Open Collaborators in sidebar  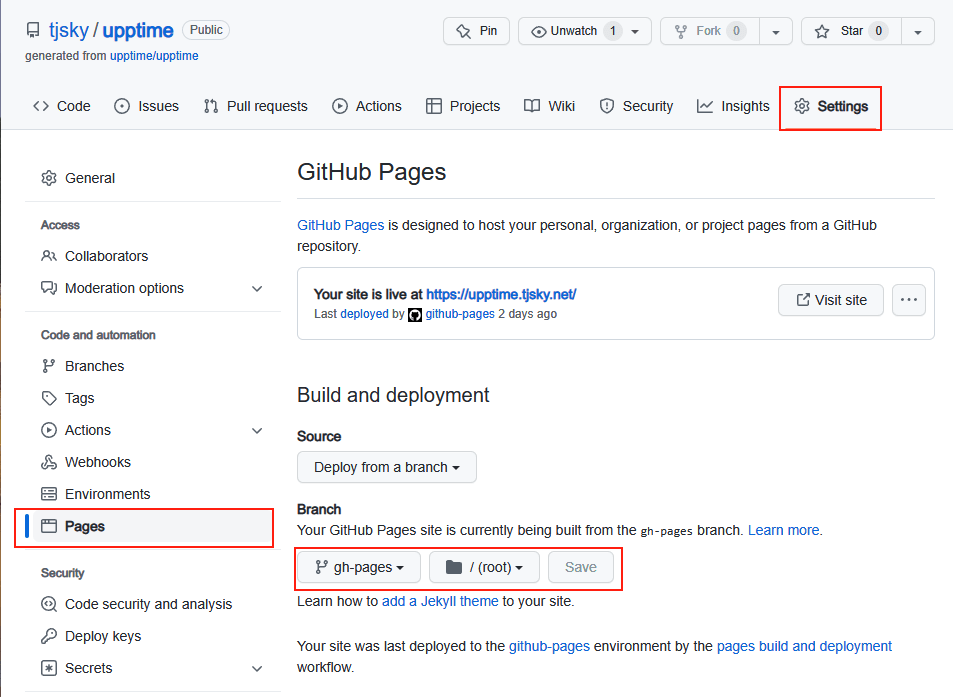click(153, 256)
